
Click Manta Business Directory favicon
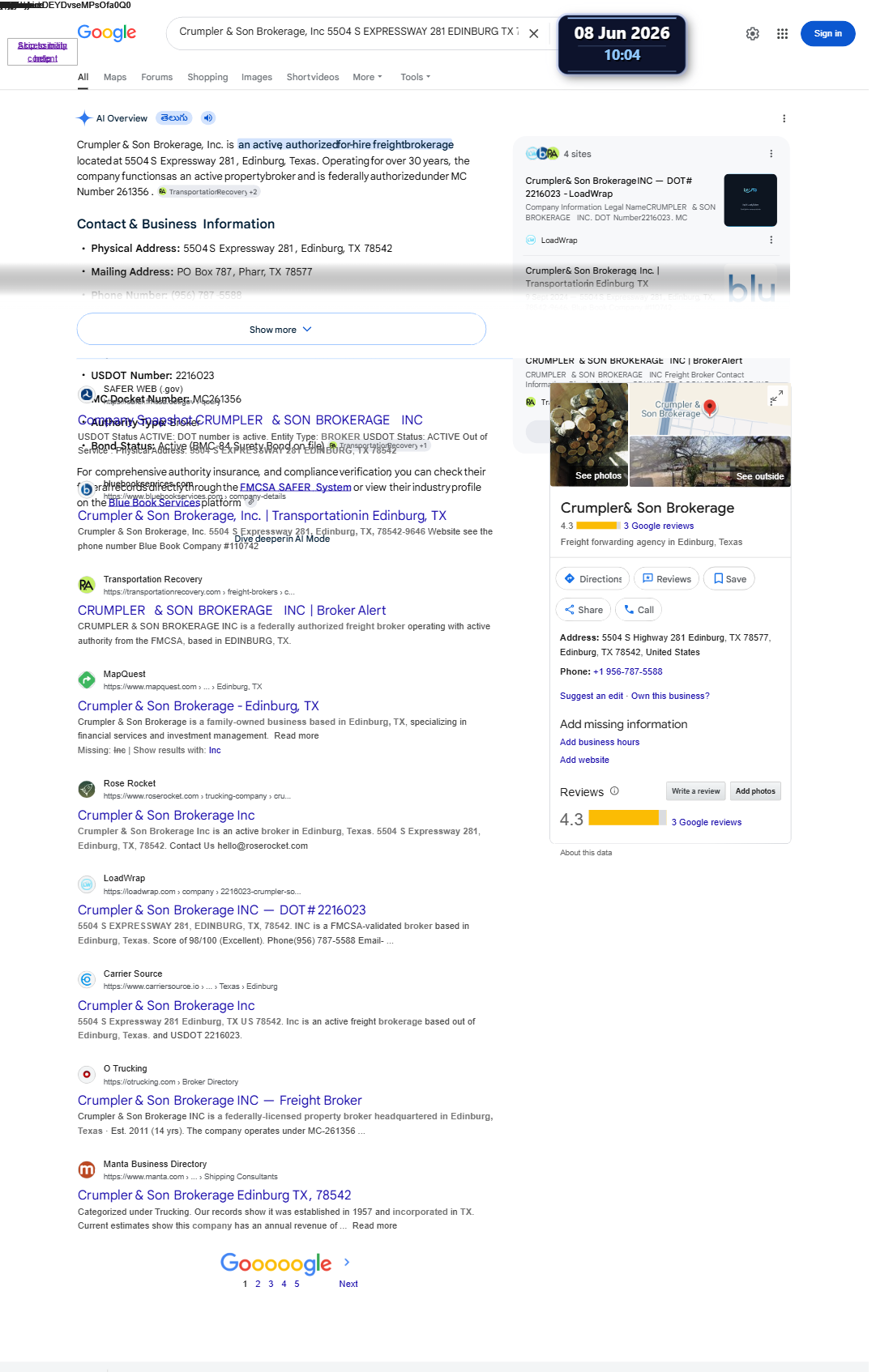click(86, 1170)
